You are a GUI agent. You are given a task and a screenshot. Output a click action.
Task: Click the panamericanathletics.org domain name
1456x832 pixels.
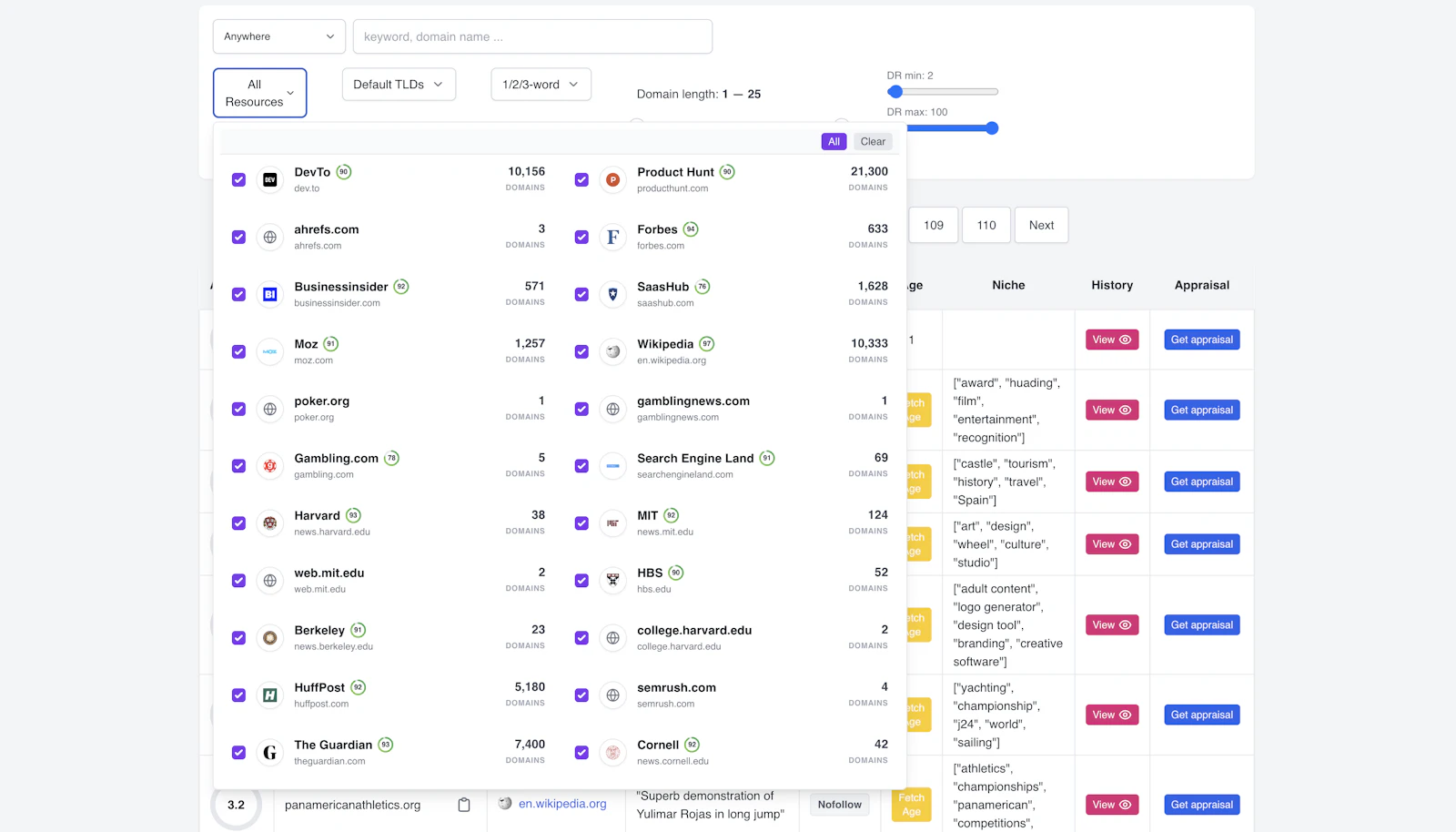pos(352,805)
